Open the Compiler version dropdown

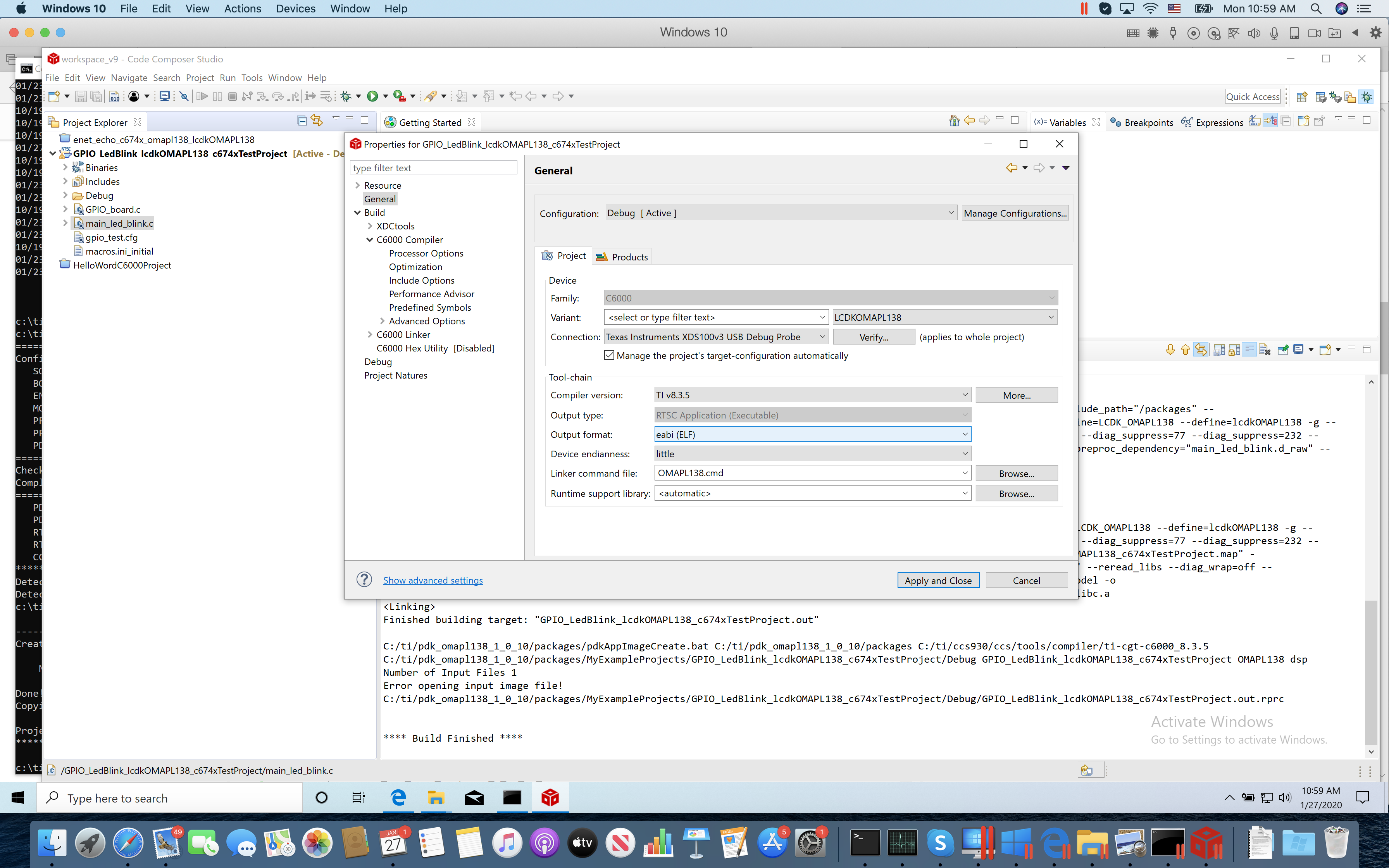964,395
